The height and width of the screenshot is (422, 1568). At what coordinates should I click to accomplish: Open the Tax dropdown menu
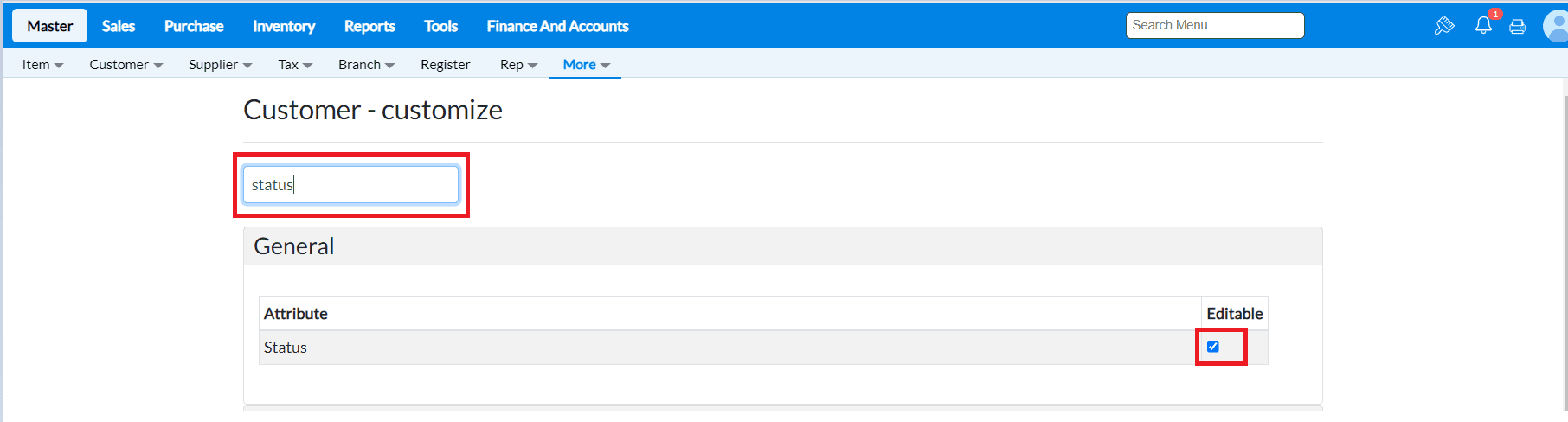pos(294,65)
